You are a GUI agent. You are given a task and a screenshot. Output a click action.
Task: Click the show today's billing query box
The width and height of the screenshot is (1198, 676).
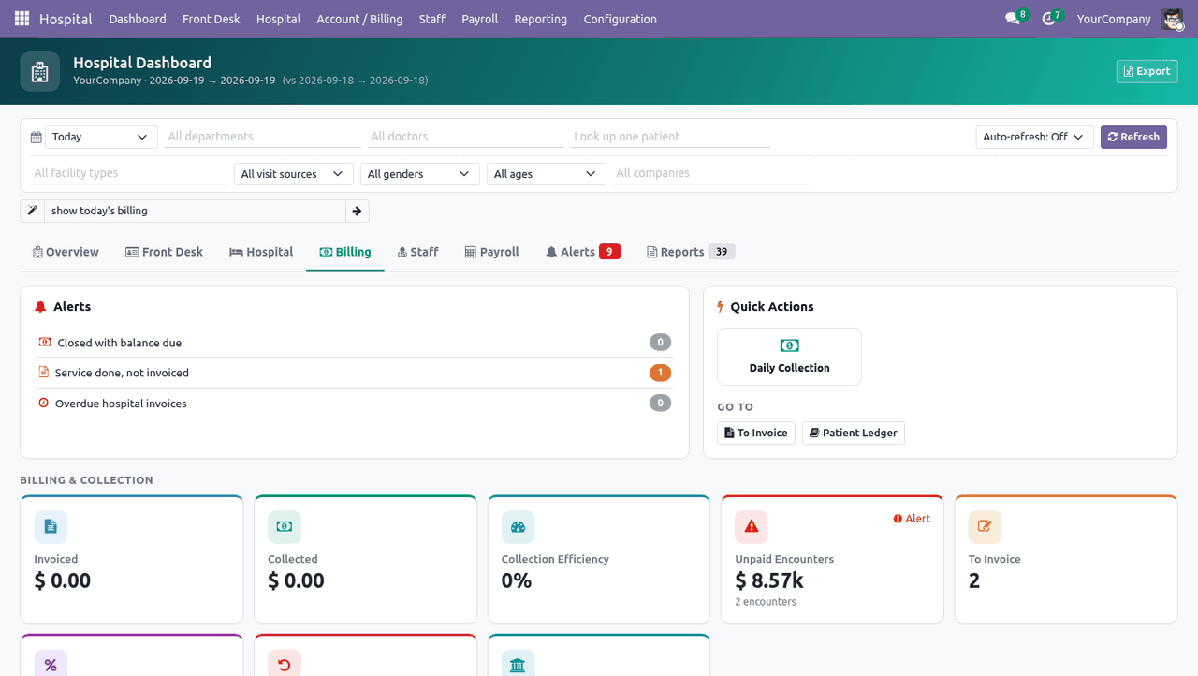pyautogui.click(x=195, y=211)
